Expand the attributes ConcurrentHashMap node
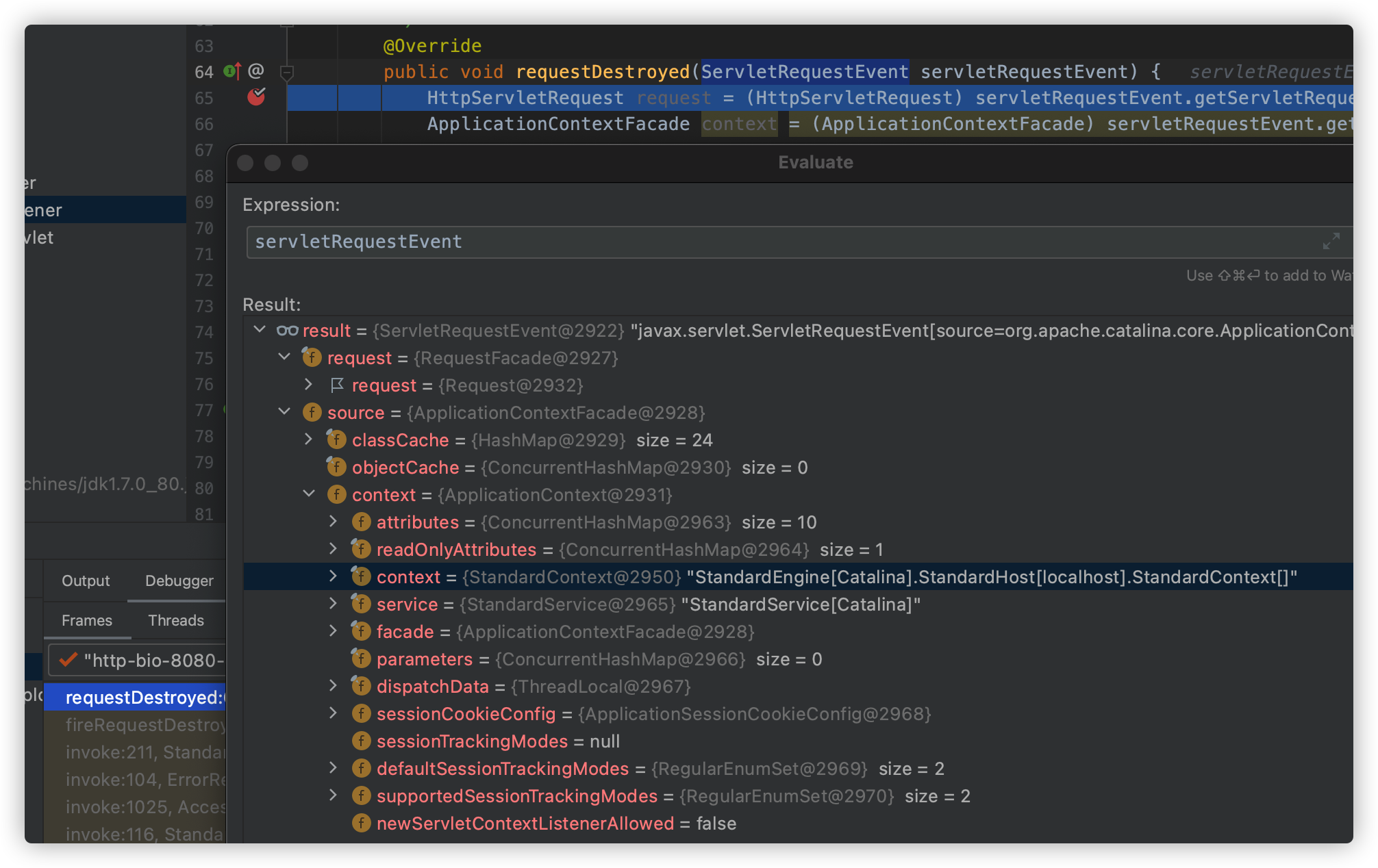1378x868 pixels. pos(333,522)
